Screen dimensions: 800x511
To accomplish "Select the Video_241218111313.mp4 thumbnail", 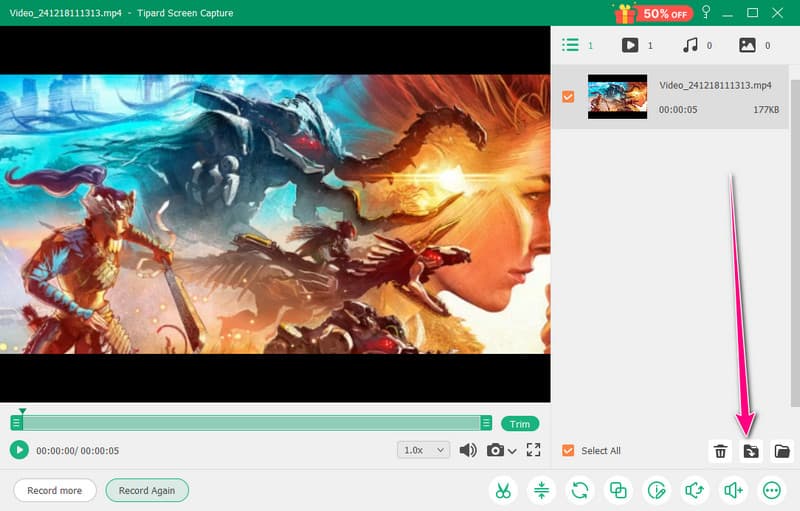I will 617,96.
